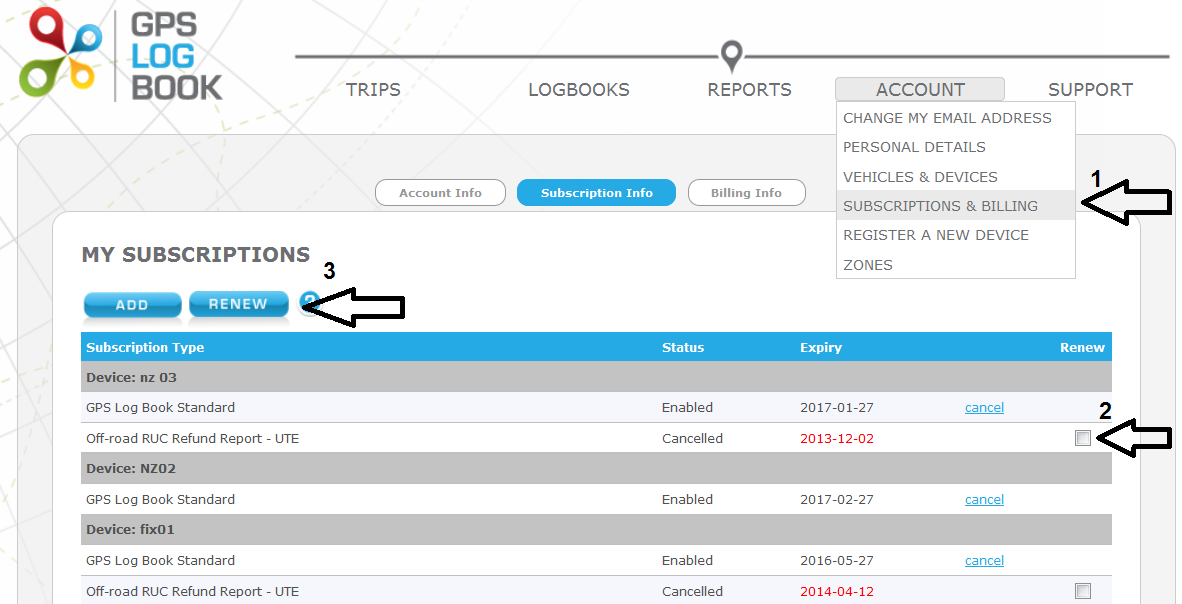1182x604 pixels.
Task: Switch to the Subscription Info tab
Action: [596, 193]
